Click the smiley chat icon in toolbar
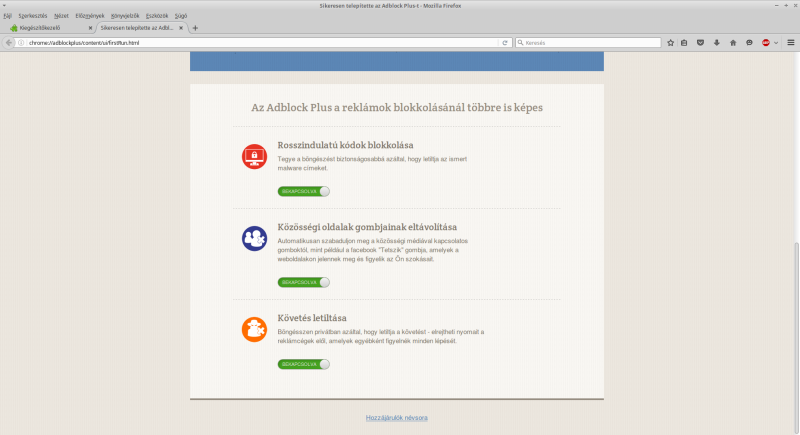The image size is (800, 435). 749,43
